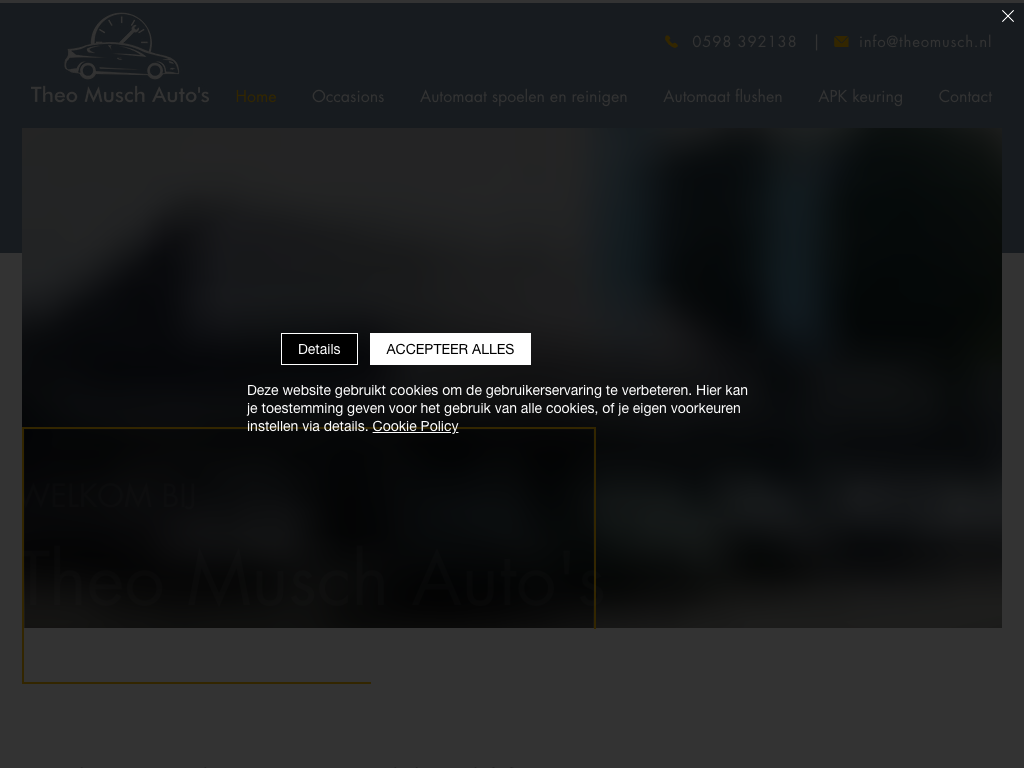Call phone number 0598 392138
The height and width of the screenshot is (768, 1024).
[x=744, y=42]
